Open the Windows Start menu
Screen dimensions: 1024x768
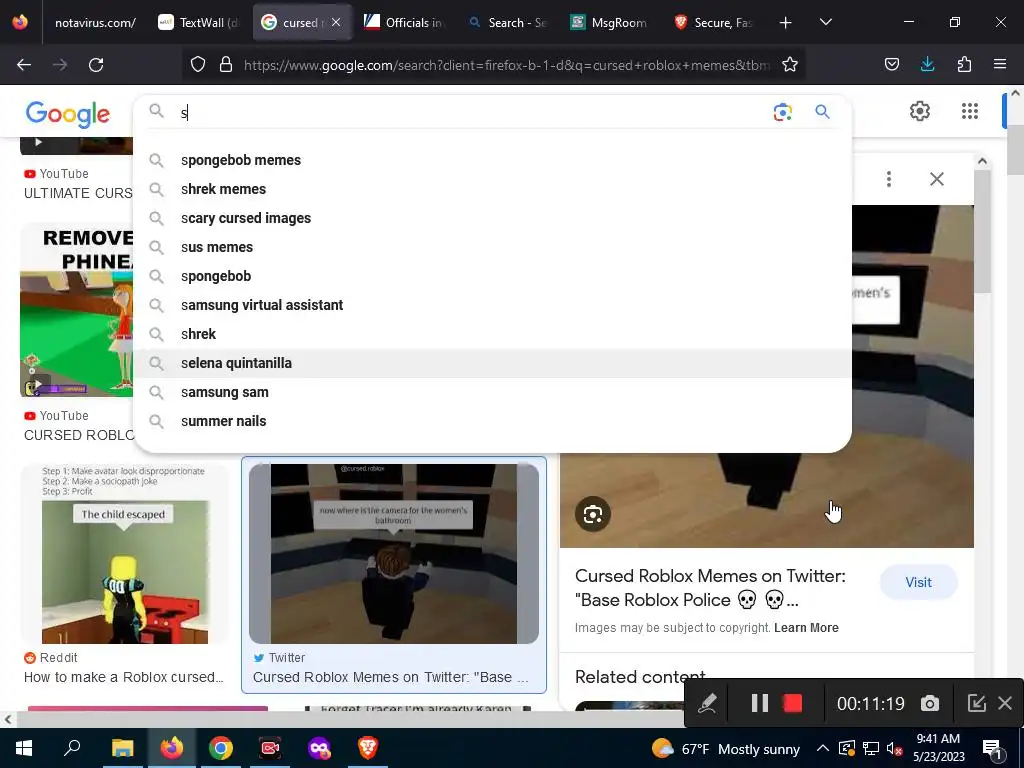coord(24,748)
